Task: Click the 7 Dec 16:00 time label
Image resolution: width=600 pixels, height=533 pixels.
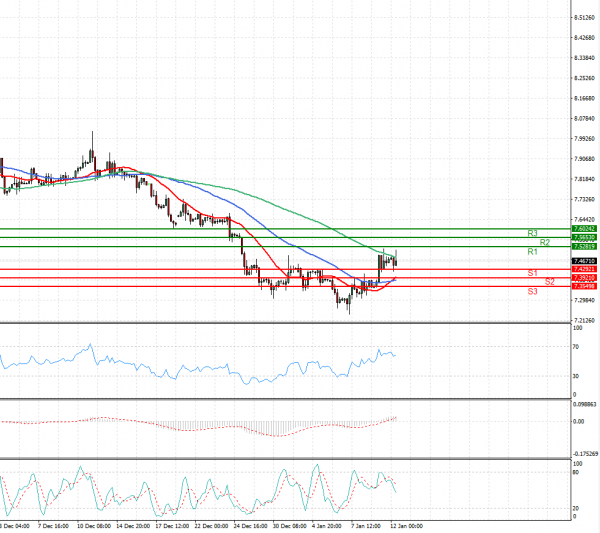Action: 54,526
